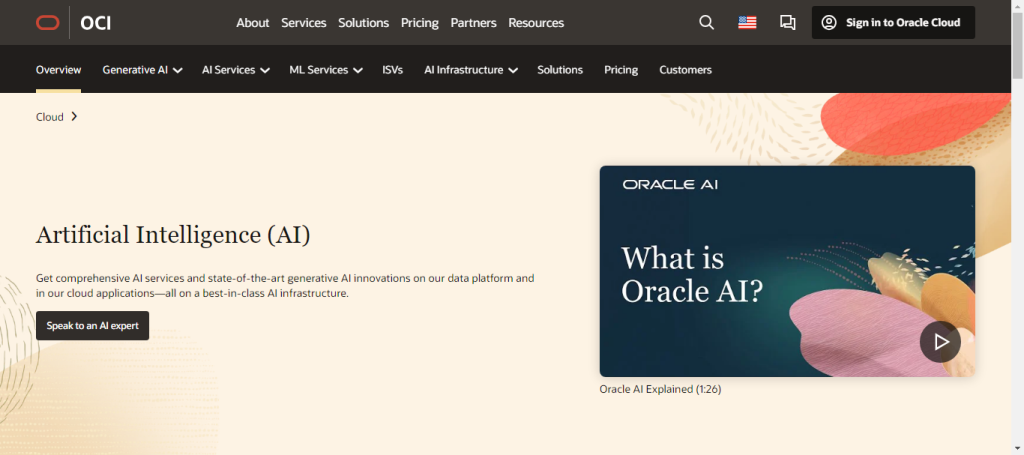Open the About menu
1024x455 pixels.
tap(253, 23)
